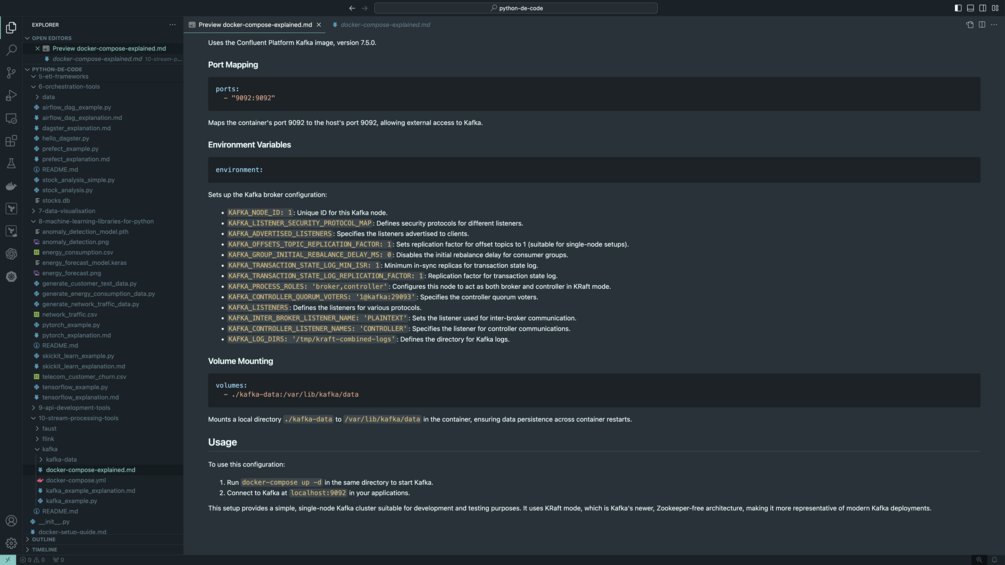The height and width of the screenshot is (565, 1005).
Task: Open the Source Control view
Action: click(11, 73)
